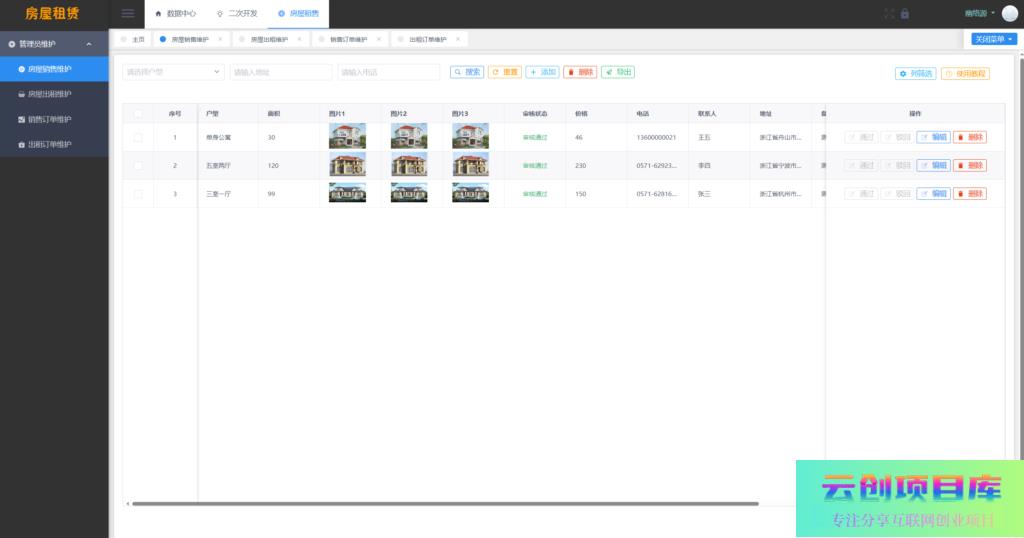The height and width of the screenshot is (538, 1024).
Task: Click the 添加 add button
Action: click(543, 72)
